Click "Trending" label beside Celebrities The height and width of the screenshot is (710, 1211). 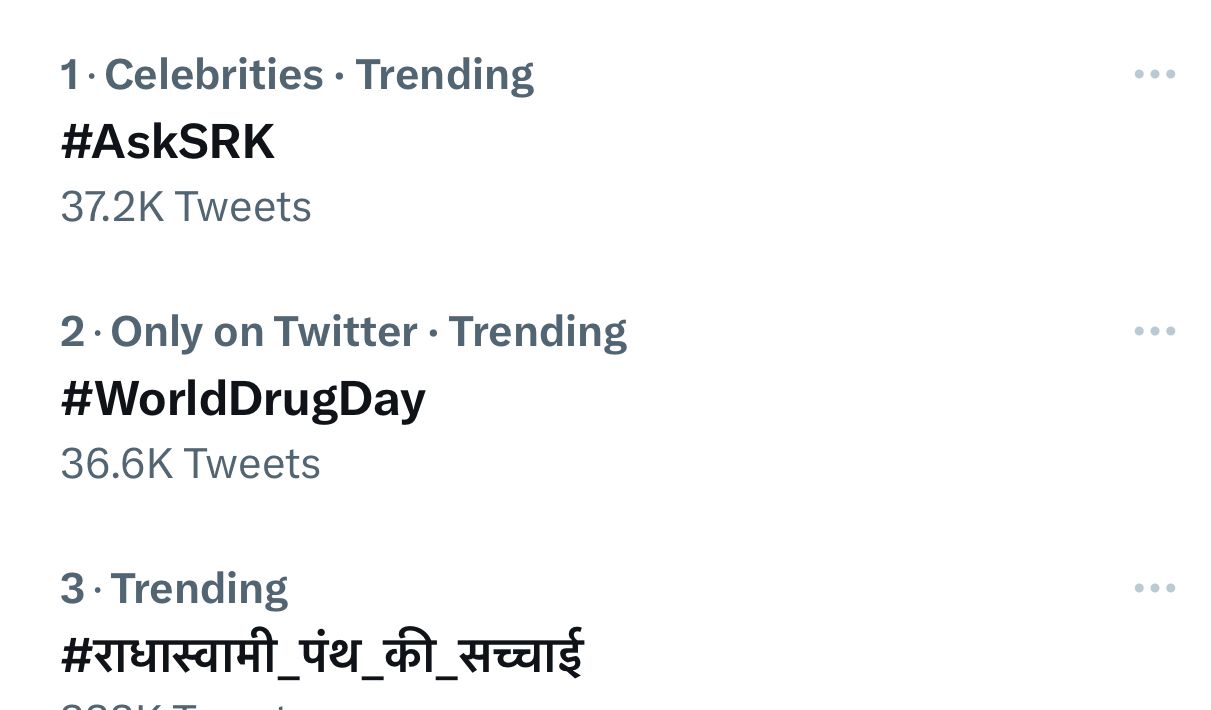coord(444,75)
